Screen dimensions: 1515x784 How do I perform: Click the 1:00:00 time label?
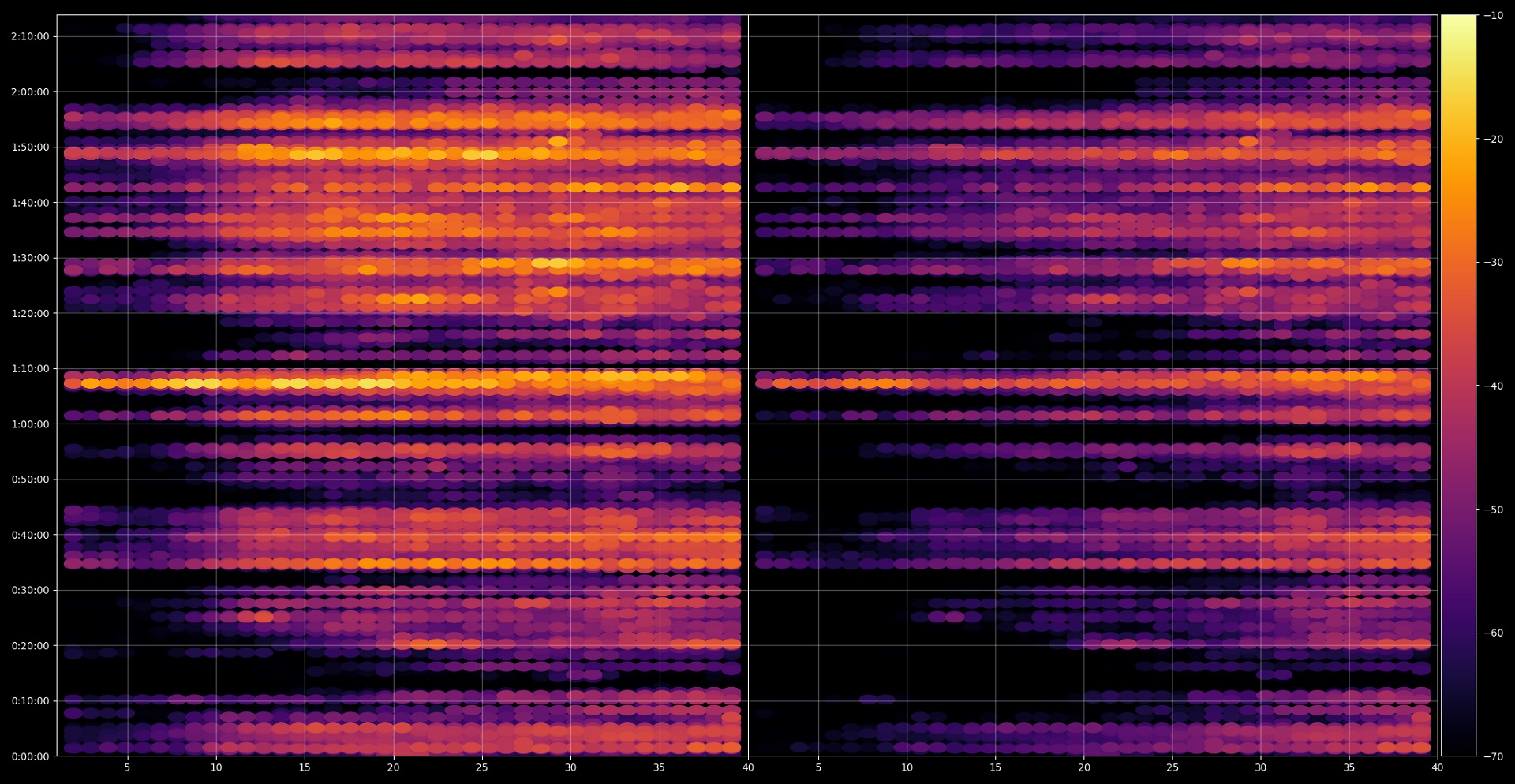tap(30, 424)
